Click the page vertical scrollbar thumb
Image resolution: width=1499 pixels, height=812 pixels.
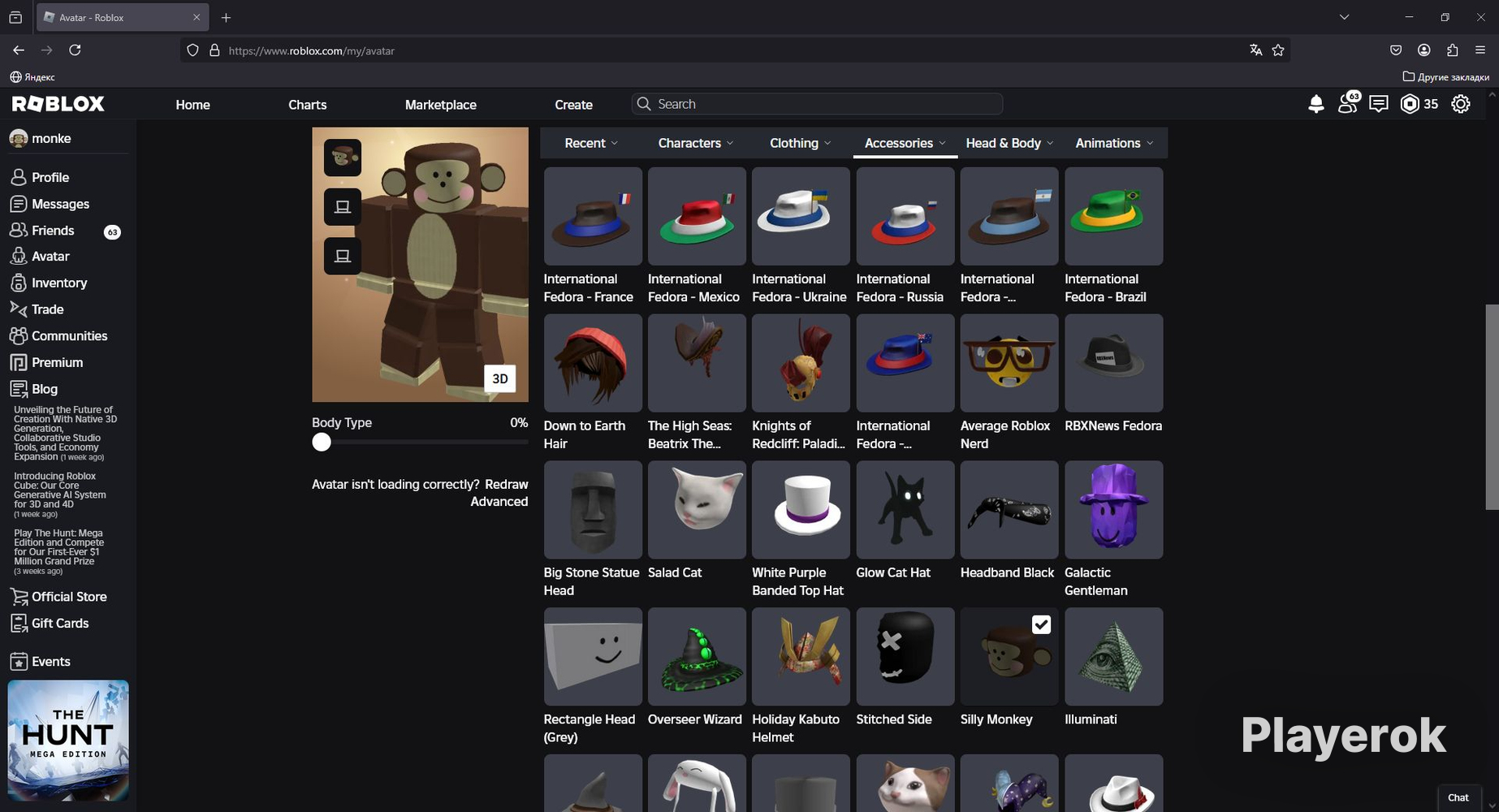[1492, 407]
